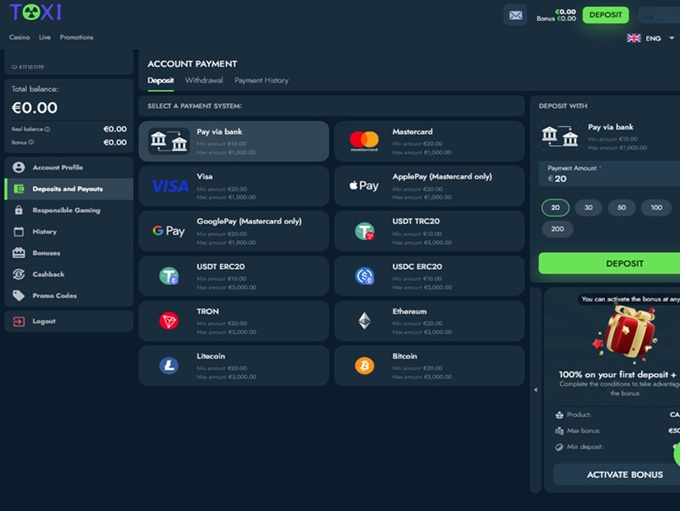Select the GooglePay icon payment option
The height and width of the screenshot is (511, 680).
coord(169,231)
